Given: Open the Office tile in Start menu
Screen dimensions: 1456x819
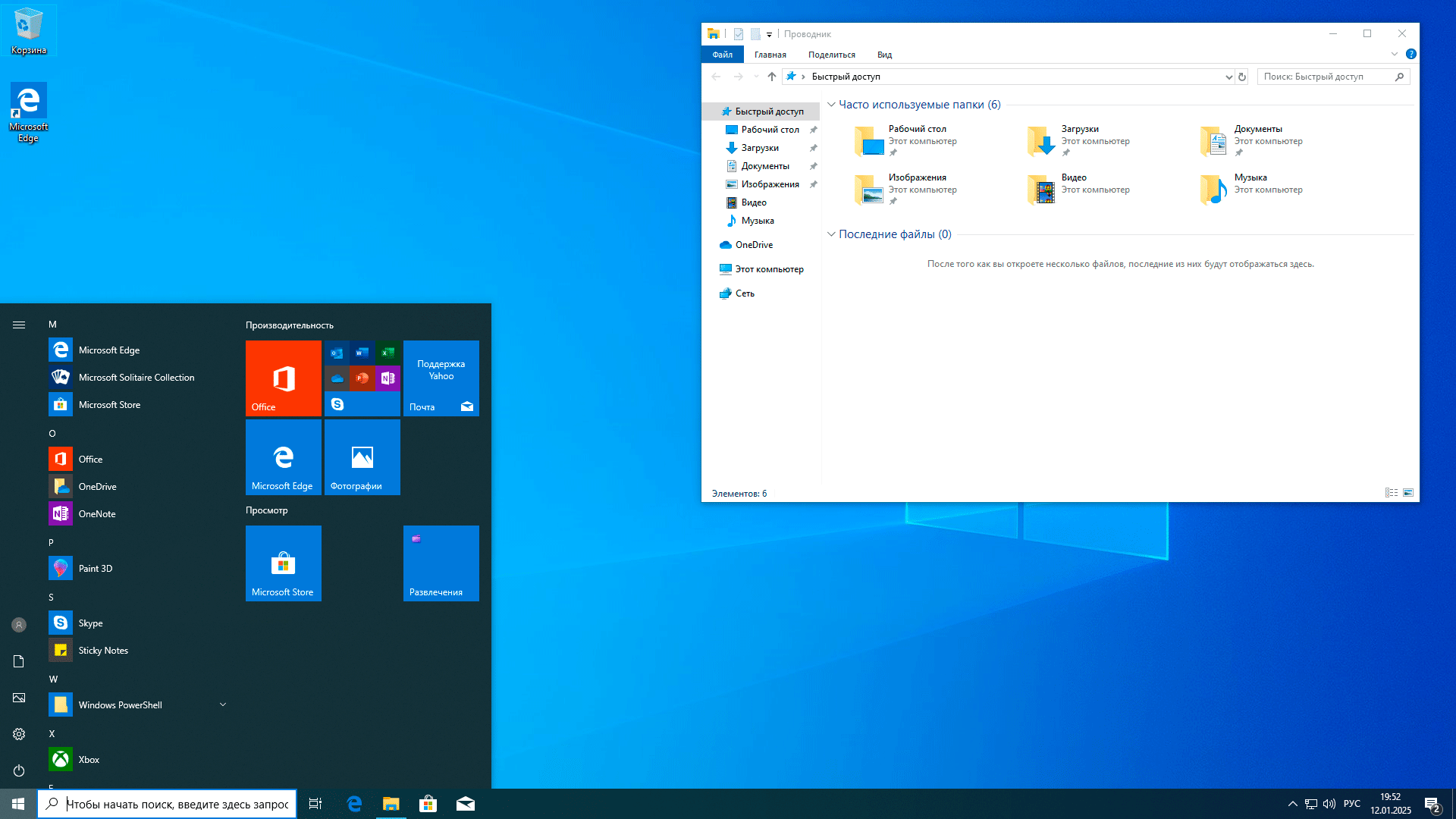Looking at the screenshot, I should 282,378.
